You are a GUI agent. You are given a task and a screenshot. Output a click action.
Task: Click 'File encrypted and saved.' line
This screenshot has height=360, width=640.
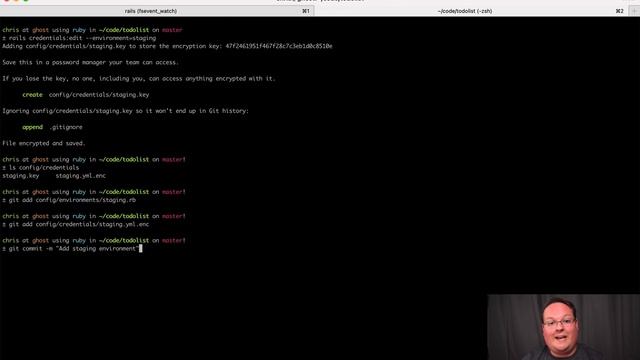click(x=44, y=143)
